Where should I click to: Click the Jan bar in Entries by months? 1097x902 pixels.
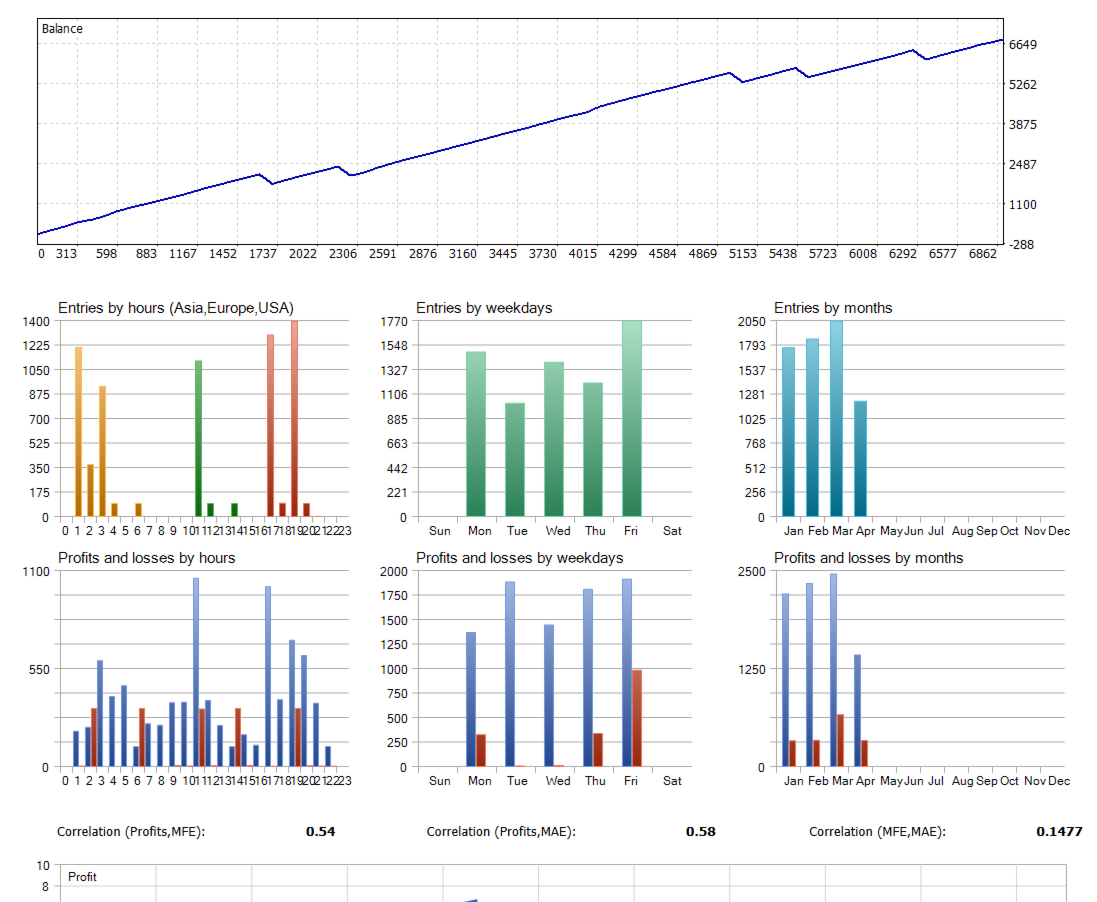click(788, 432)
